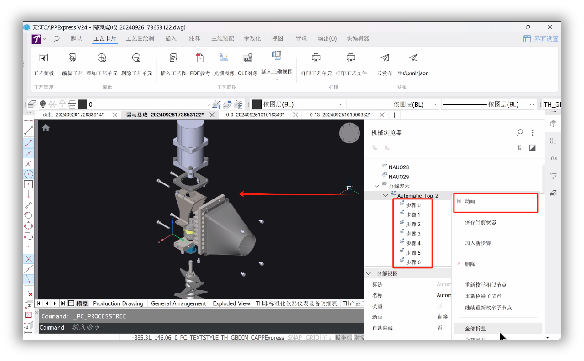Switch to the General Arrangement layout tab
This screenshot has height=361, width=584.
(x=178, y=304)
